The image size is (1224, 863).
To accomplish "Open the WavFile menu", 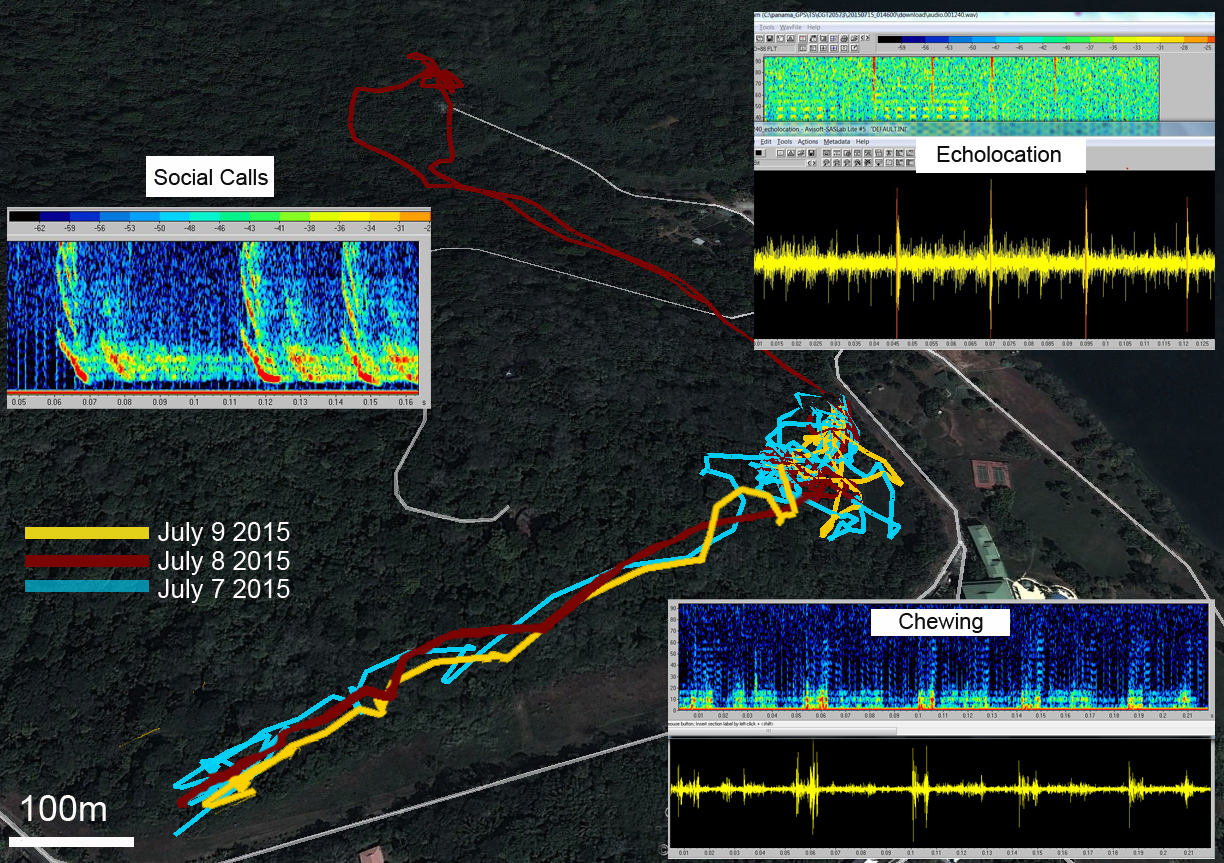I will pos(790,27).
